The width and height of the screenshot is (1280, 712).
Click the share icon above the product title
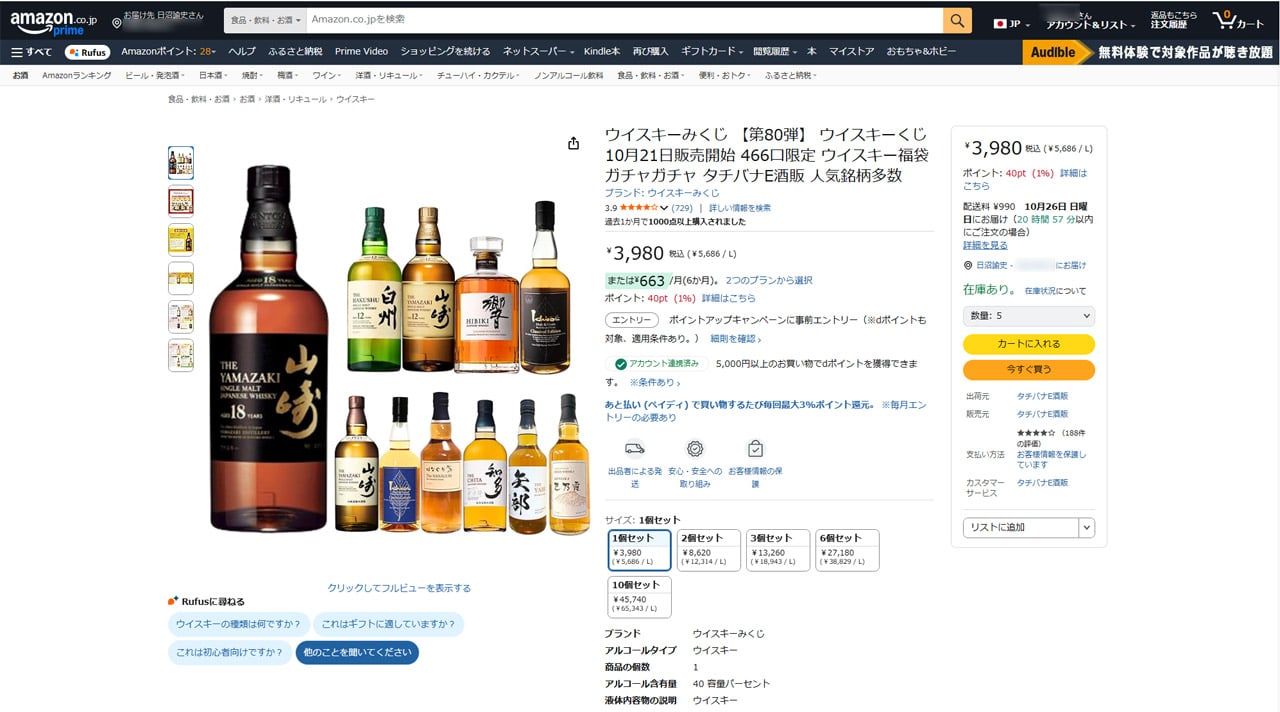(572, 143)
